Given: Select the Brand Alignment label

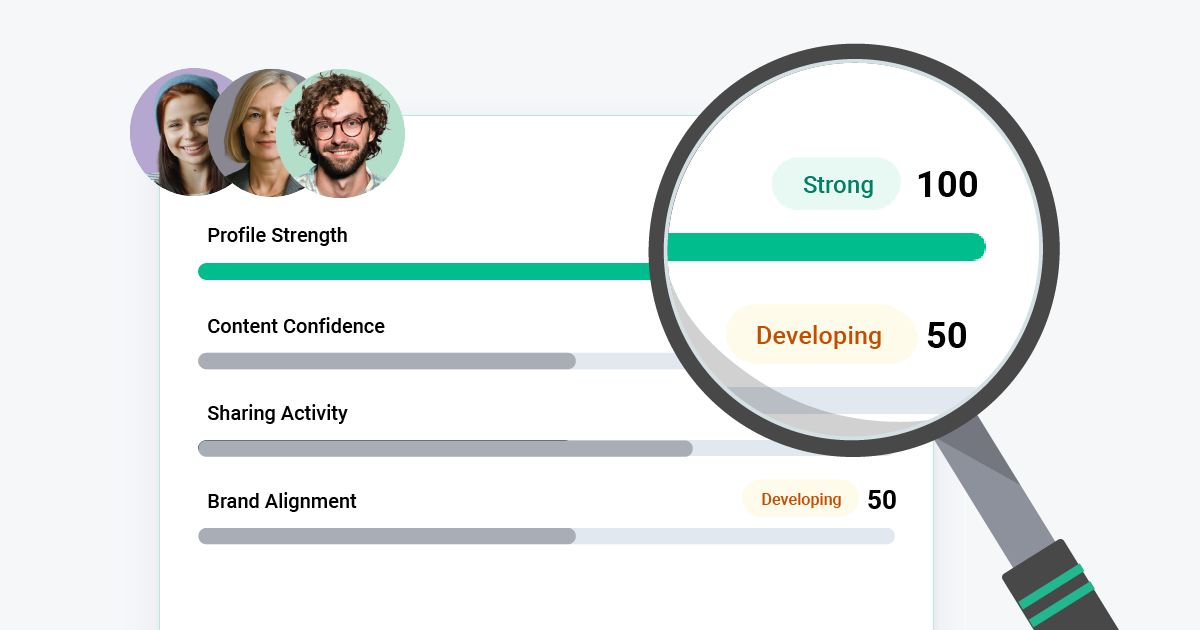Looking at the screenshot, I should point(281,501).
